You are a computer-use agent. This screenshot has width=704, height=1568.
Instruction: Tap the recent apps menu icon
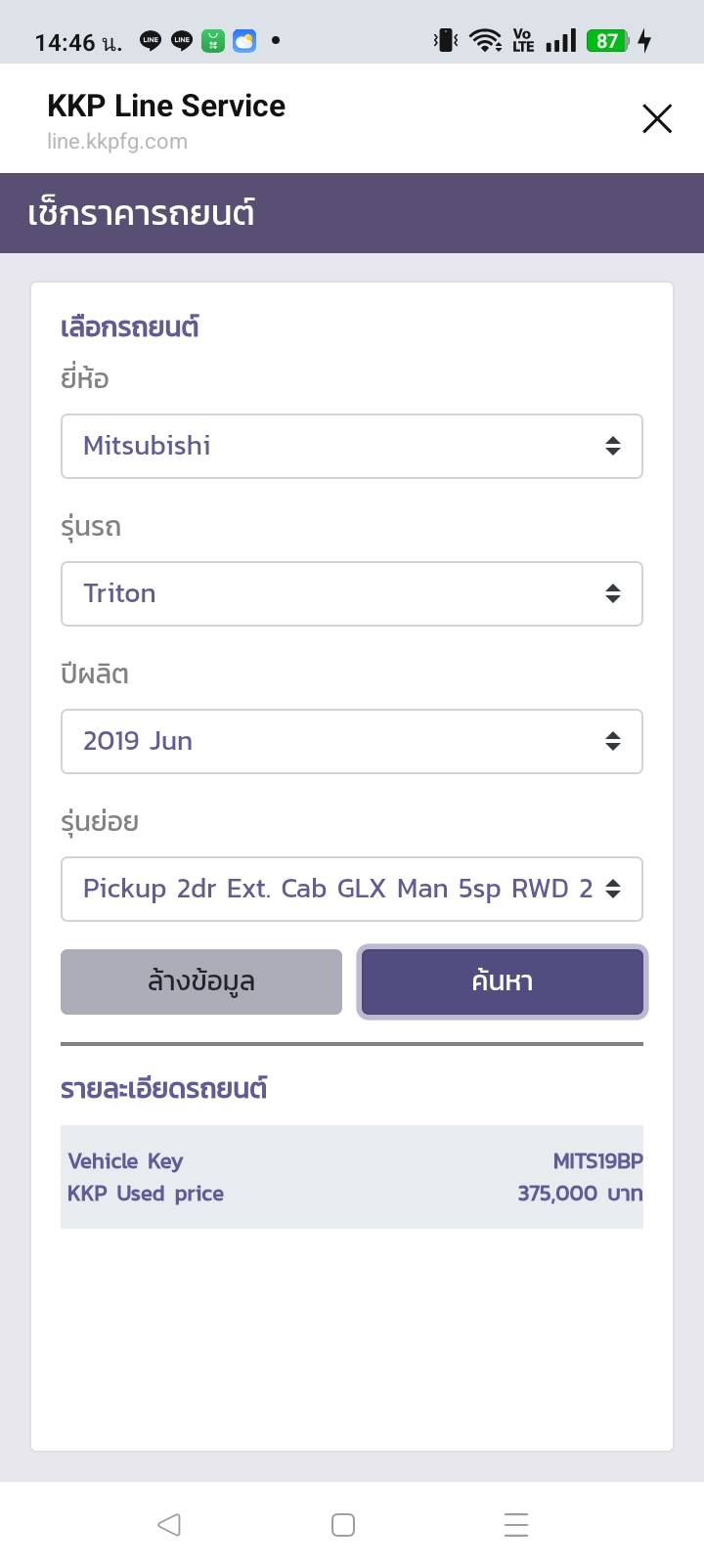coord(516,1524)
